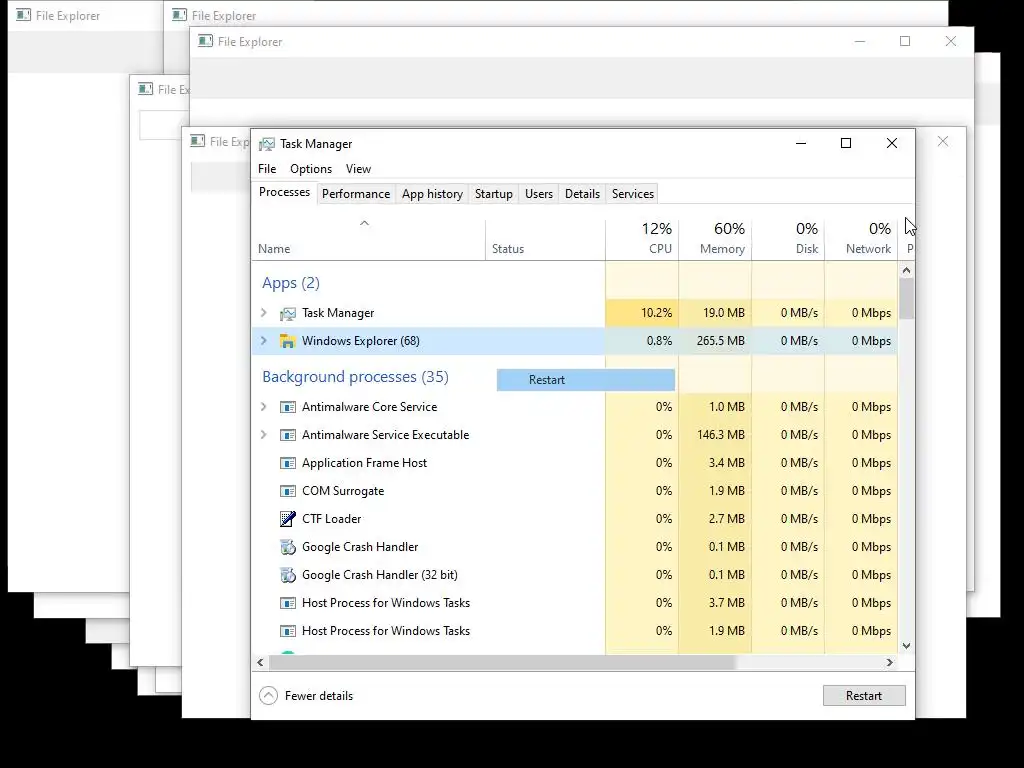Select Google Crash Handler (32 bit) row
The image size is (1024, 768).
tap(575, 575)
